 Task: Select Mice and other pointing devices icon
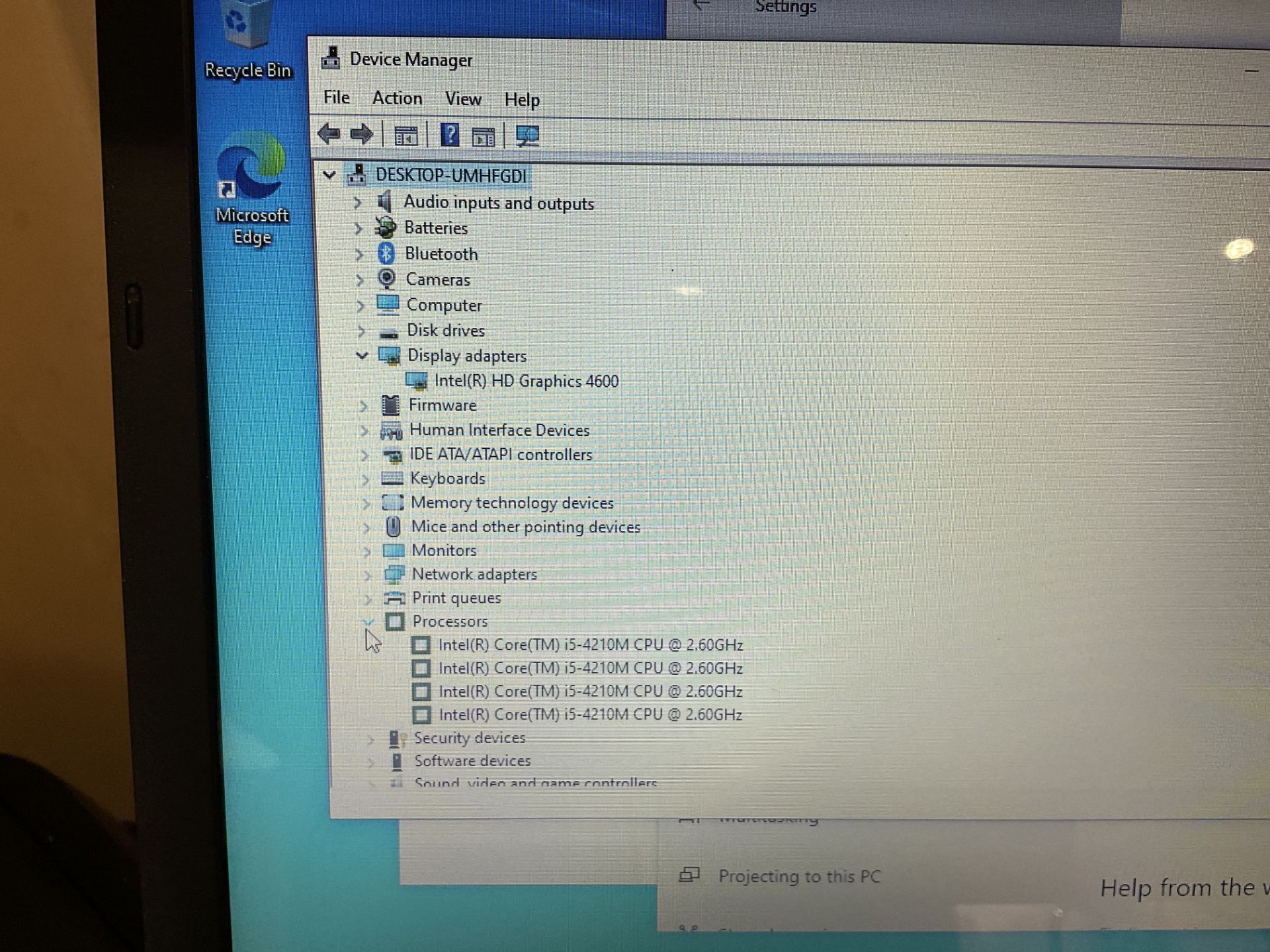tap(394, 526)
